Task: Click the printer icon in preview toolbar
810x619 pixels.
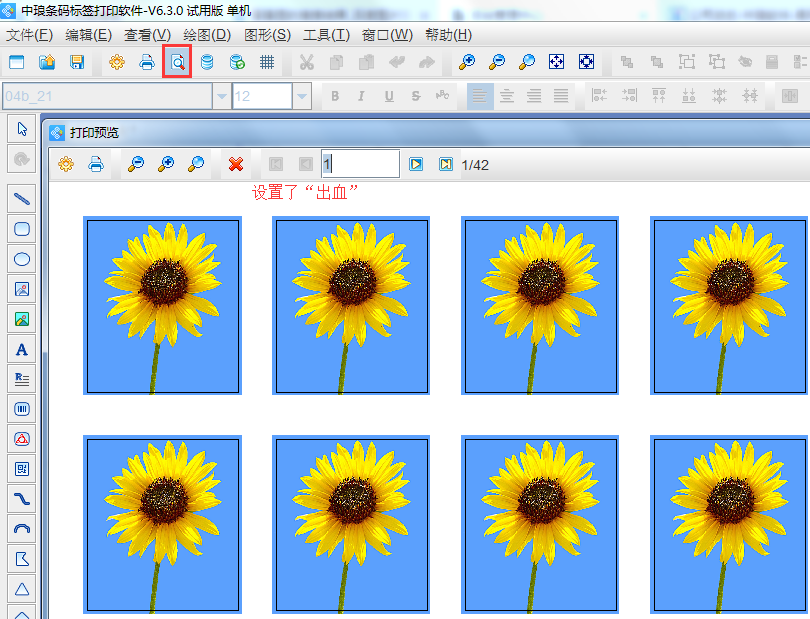Action: (x=96, y=164)
